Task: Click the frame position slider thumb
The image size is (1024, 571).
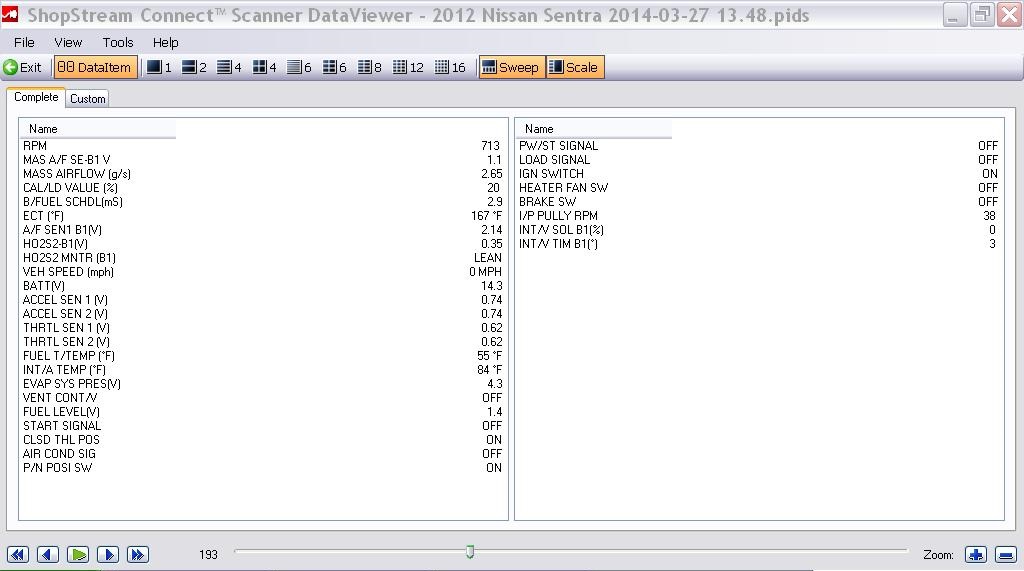Action: (470, 553)
